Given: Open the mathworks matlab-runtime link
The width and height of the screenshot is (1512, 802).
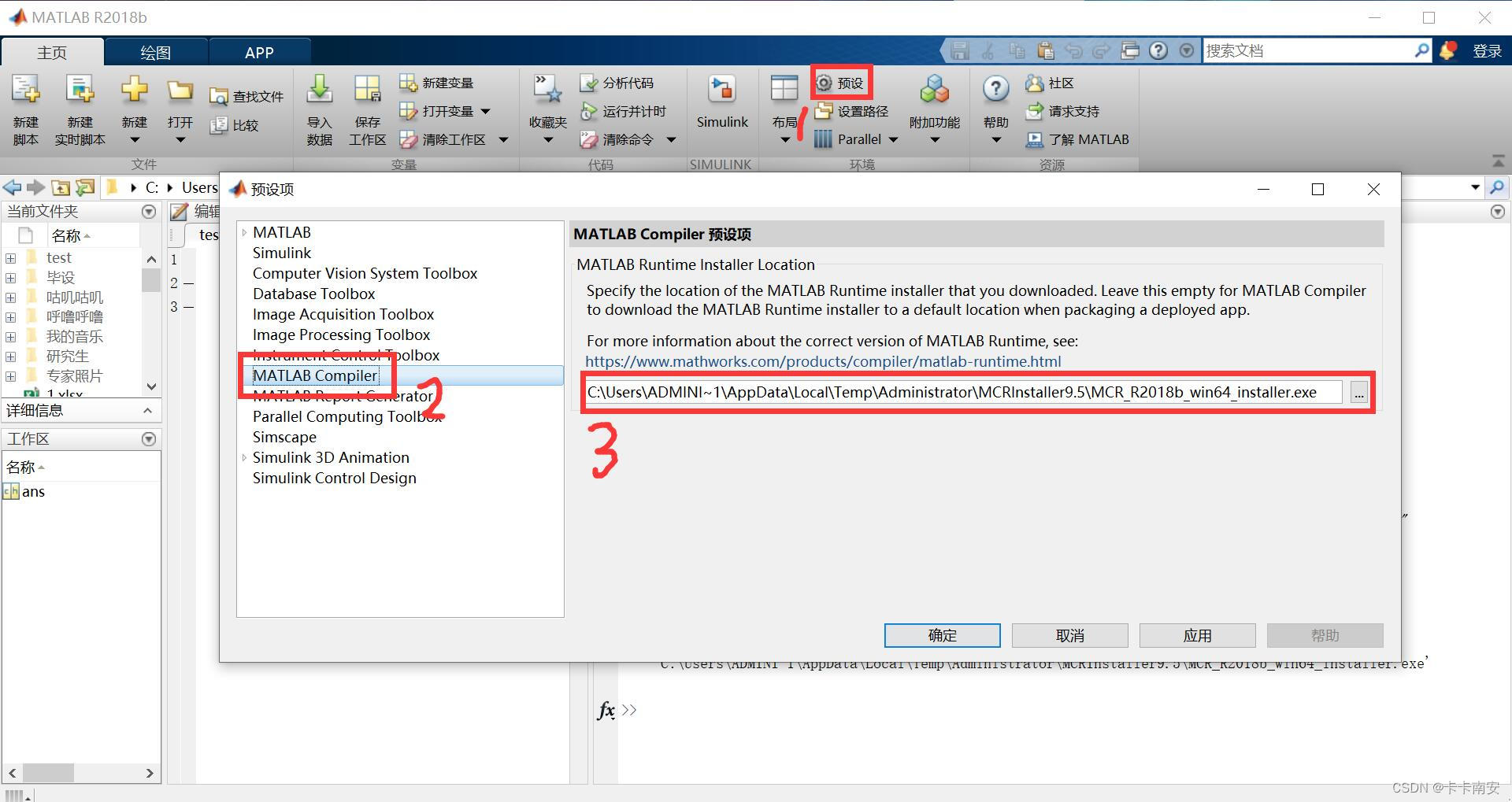Looking at the screenshot, I should 823,361.
